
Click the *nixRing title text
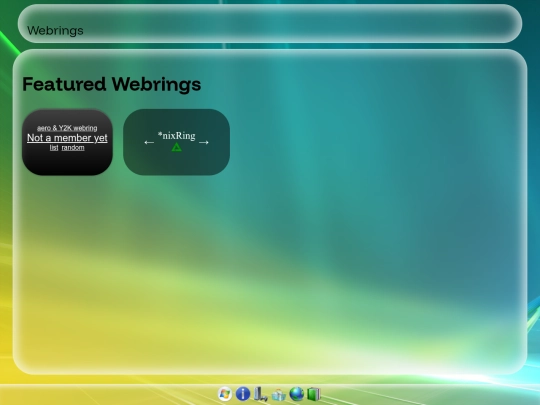177,136
